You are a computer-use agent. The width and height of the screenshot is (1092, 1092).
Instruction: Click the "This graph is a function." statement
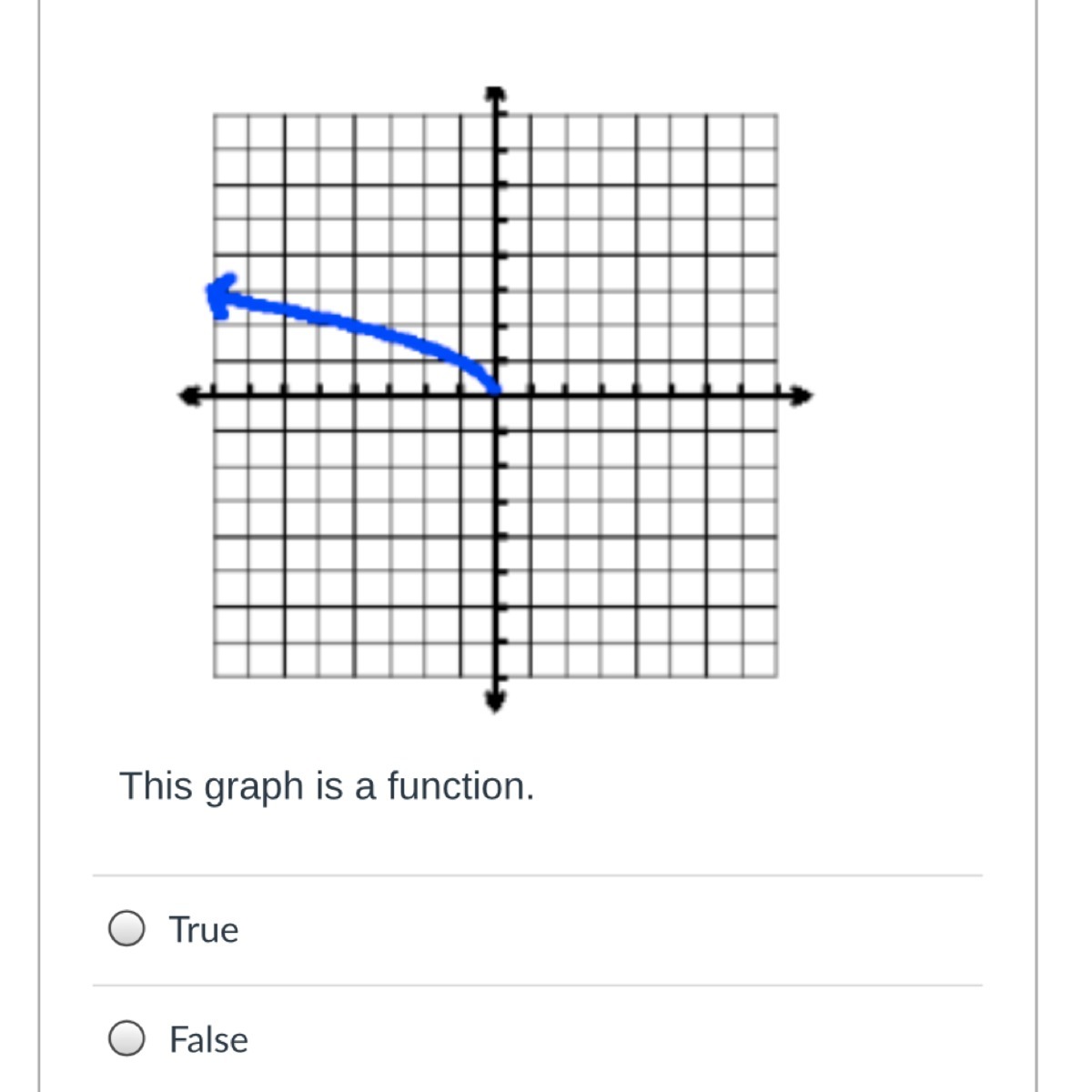point(327,785)
